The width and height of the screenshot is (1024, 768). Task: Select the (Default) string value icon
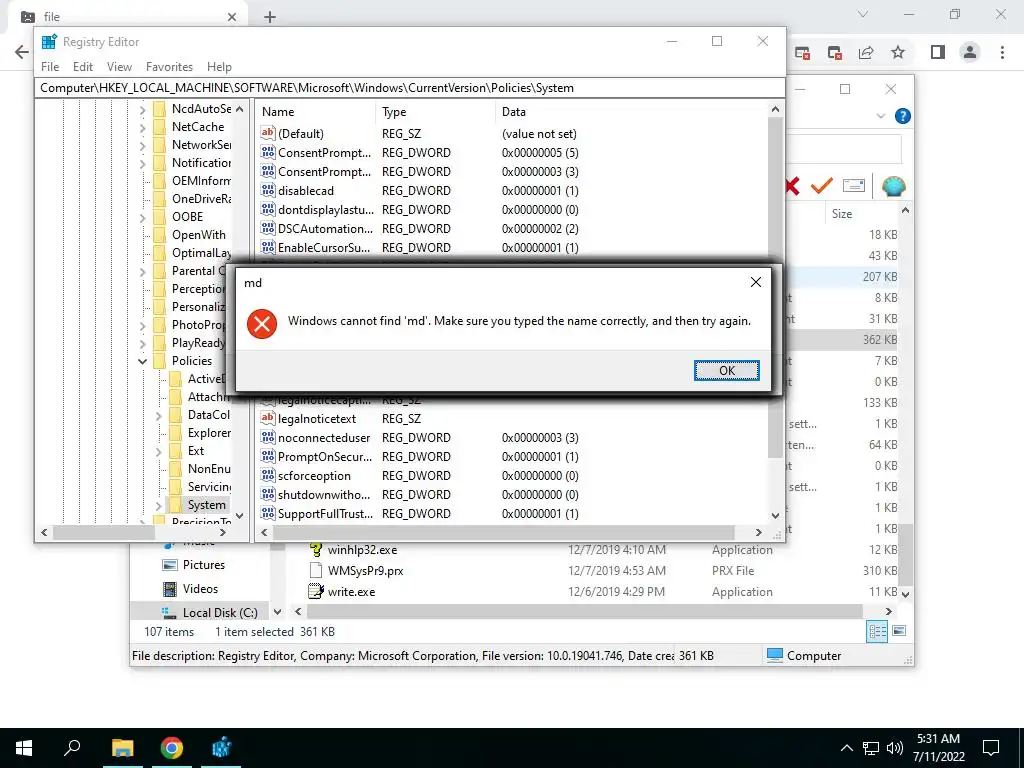pos(267,133)
